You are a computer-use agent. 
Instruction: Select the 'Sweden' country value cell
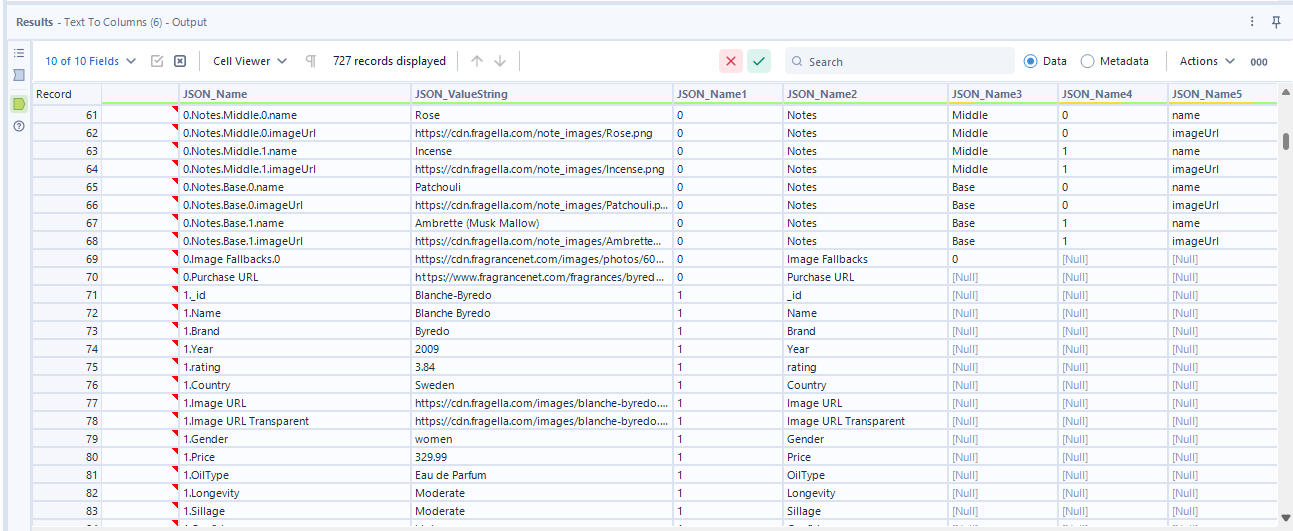542,385
